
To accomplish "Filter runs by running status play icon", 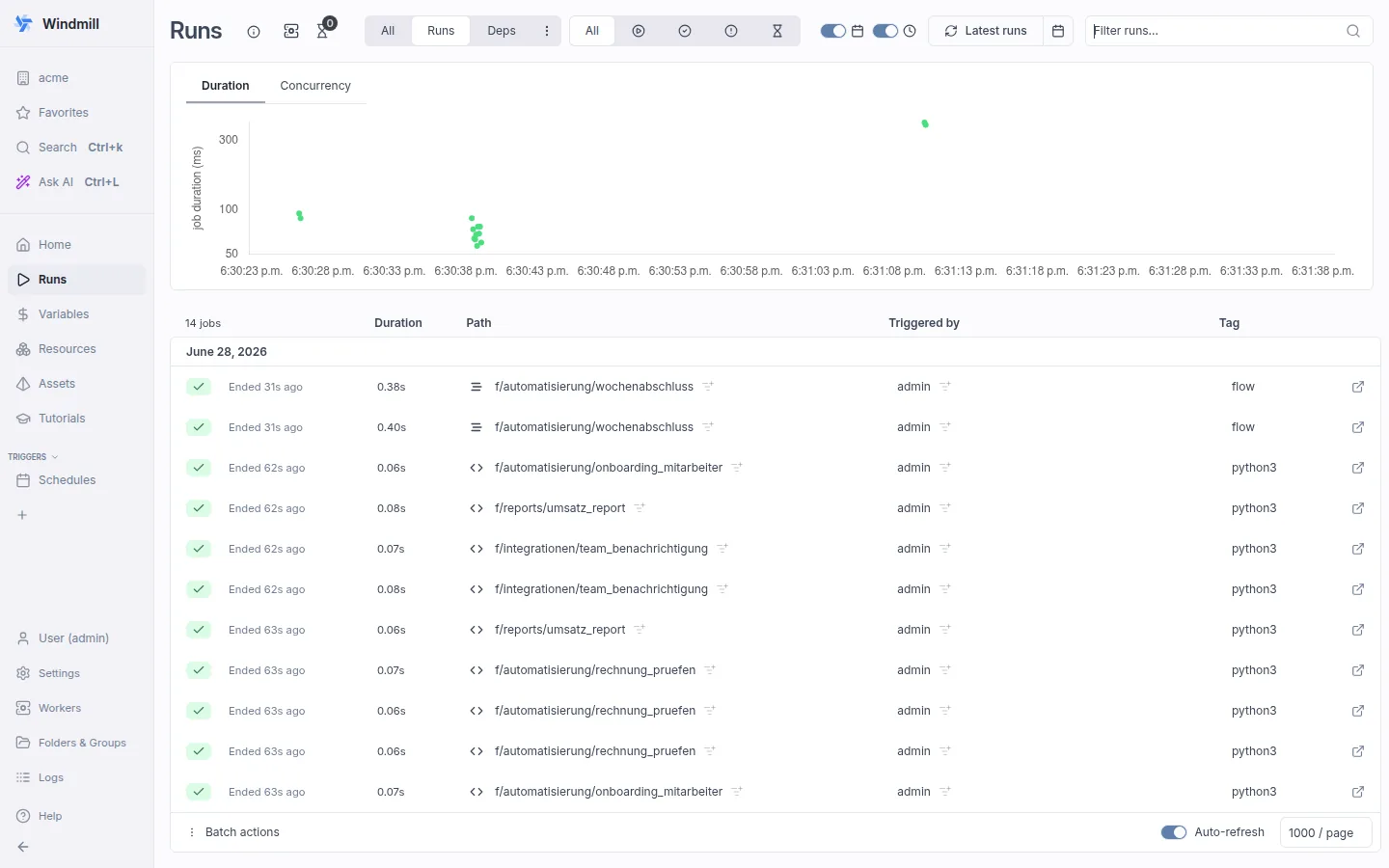I will pyautogui.click(x=639, y=31).
